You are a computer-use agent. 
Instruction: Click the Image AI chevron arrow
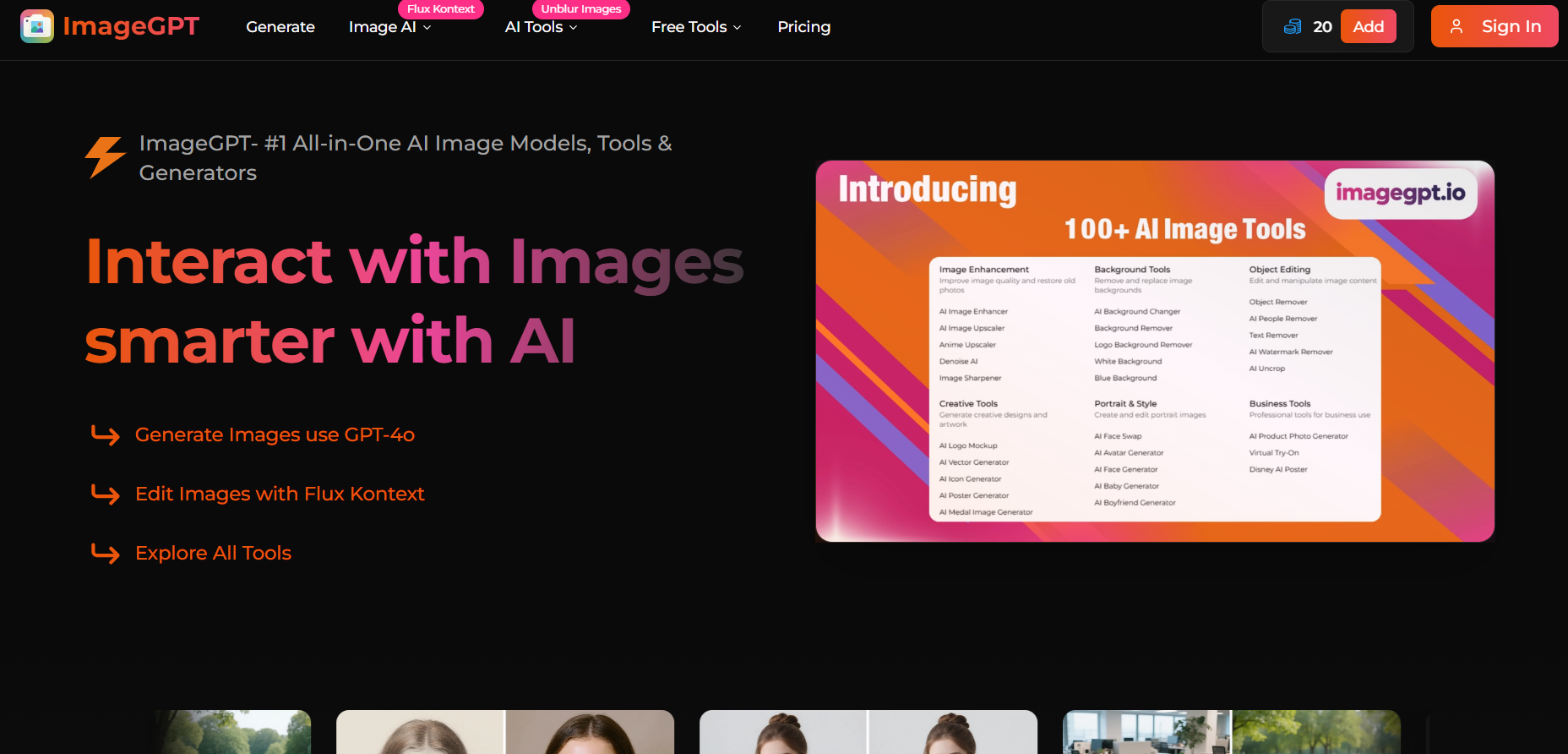tap(427, 28)
